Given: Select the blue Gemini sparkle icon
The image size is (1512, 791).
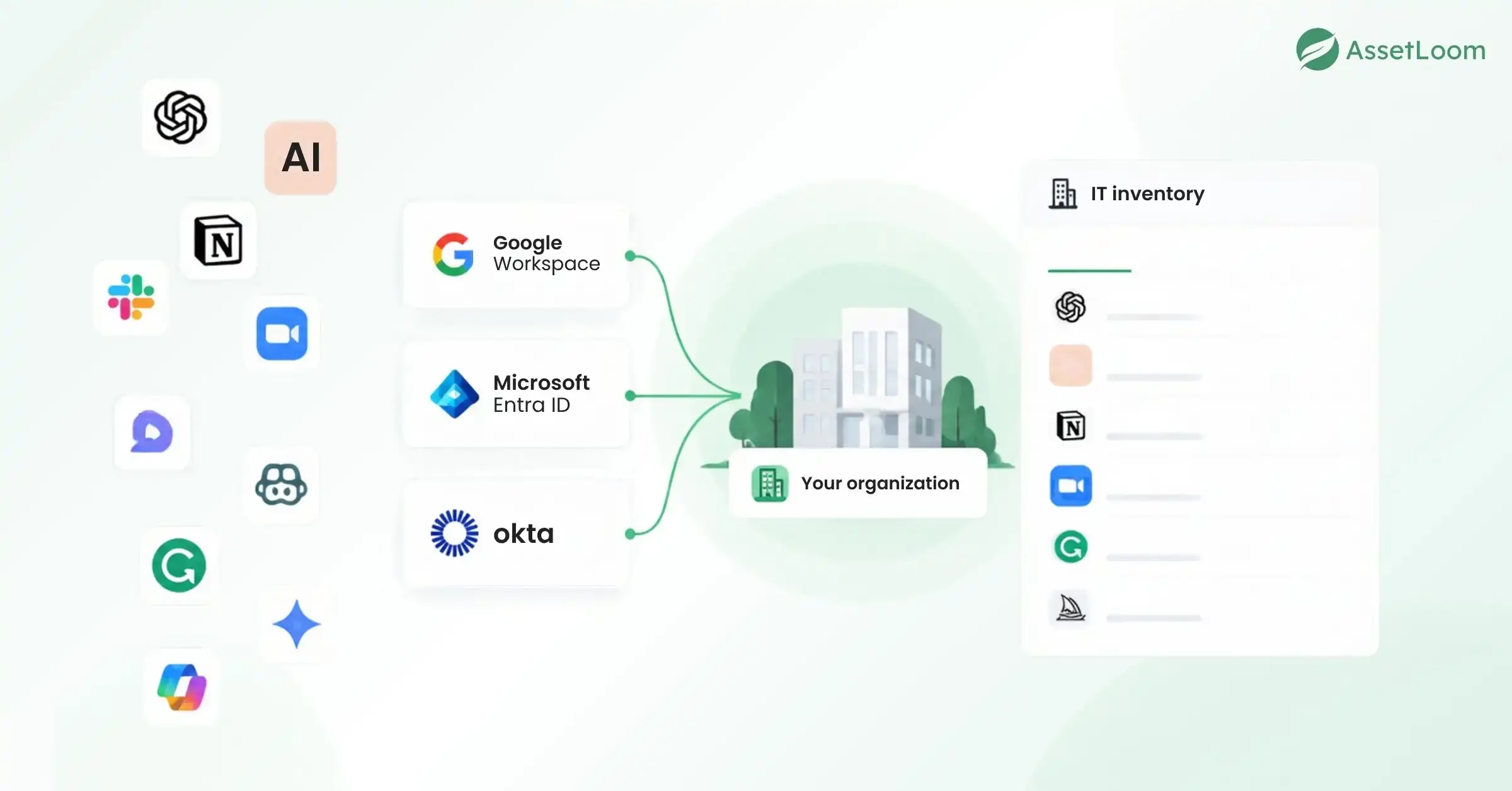Looking at the screenshot, I should [x=297, y=624].
